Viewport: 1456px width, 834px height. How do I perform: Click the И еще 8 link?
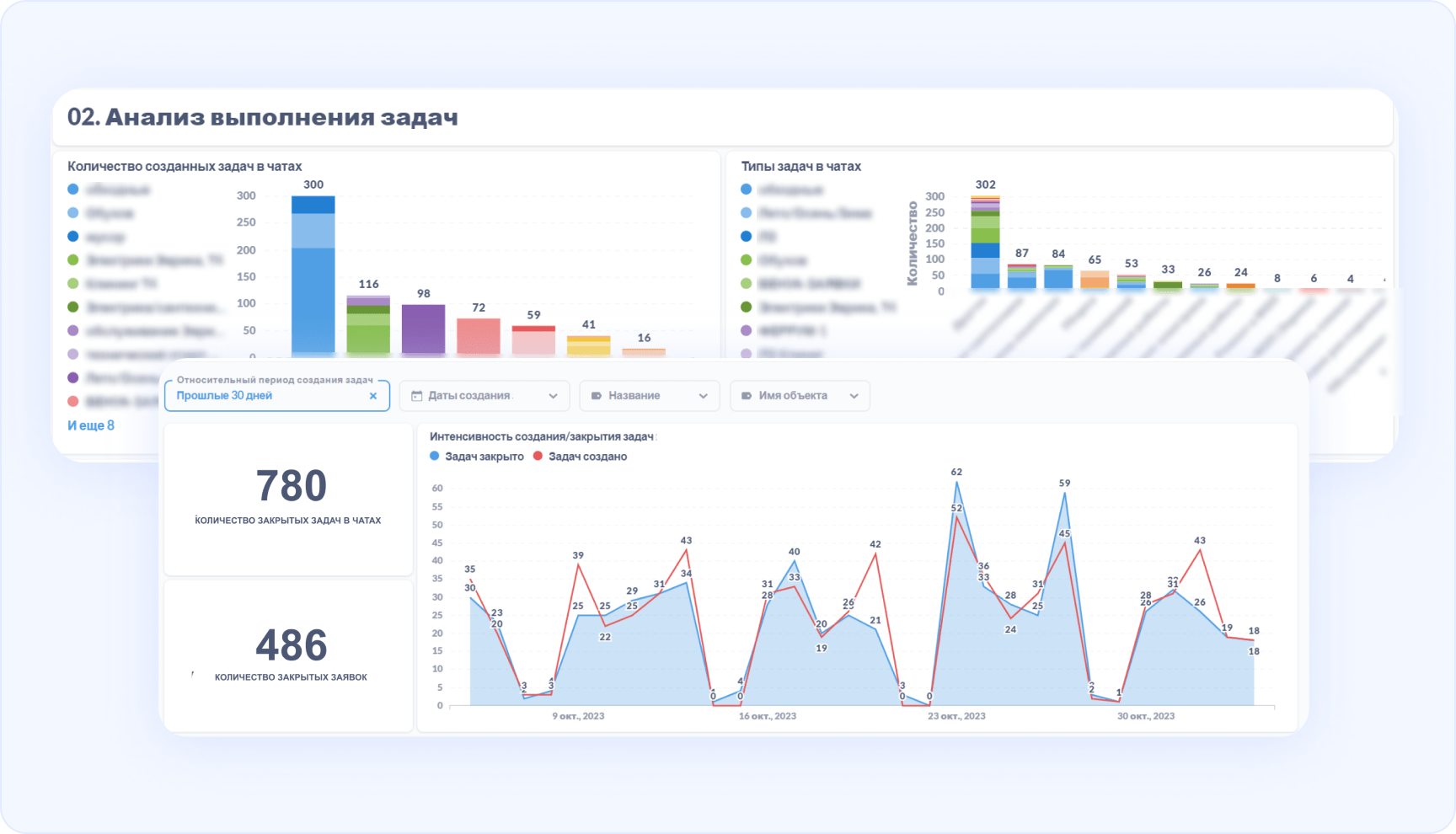(x=91, y=425)
